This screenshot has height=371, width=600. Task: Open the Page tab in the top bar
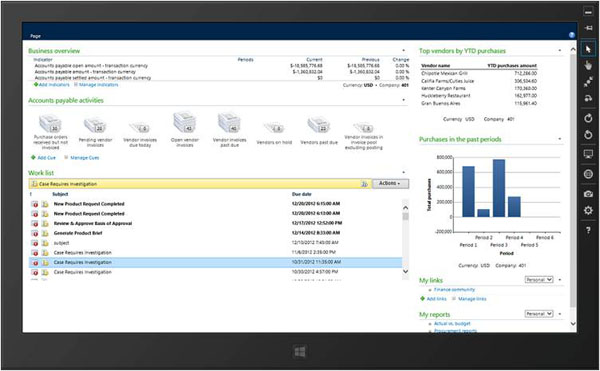coord(35,36)
